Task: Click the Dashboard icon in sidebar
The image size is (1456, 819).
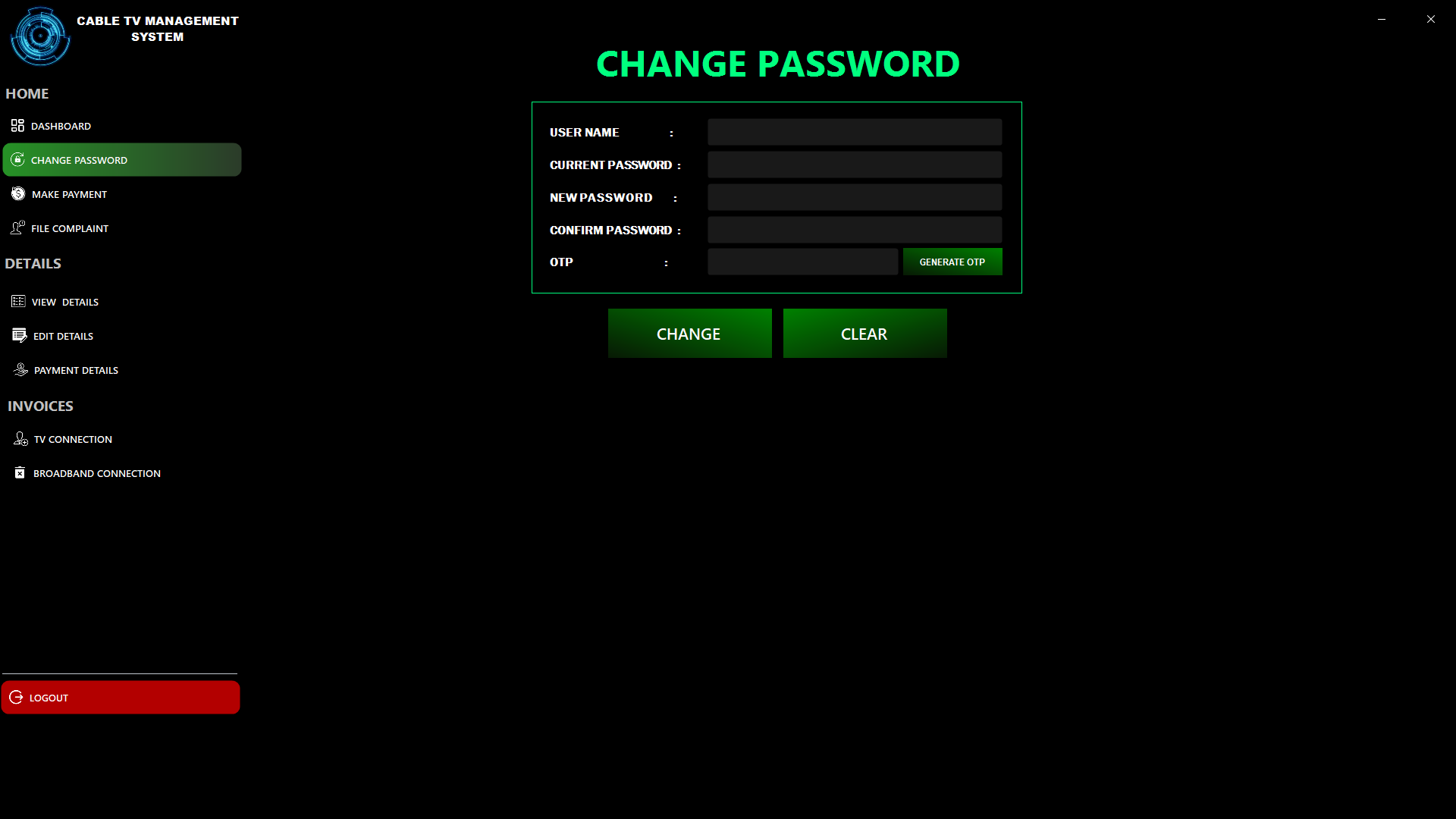Action: [17, 125]
